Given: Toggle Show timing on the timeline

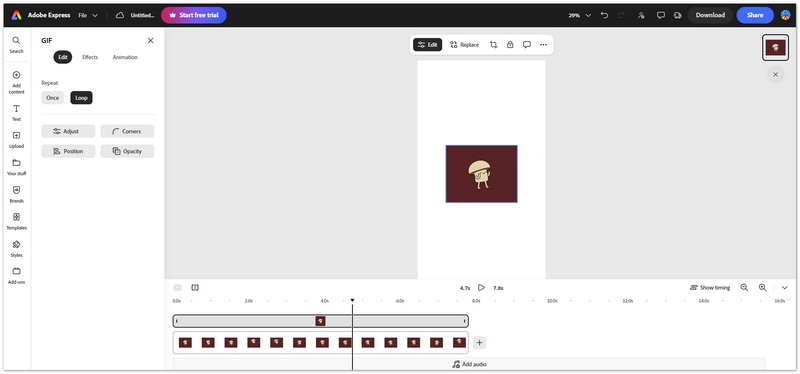Looking at the screenshot, I should [x=710, y=288].
